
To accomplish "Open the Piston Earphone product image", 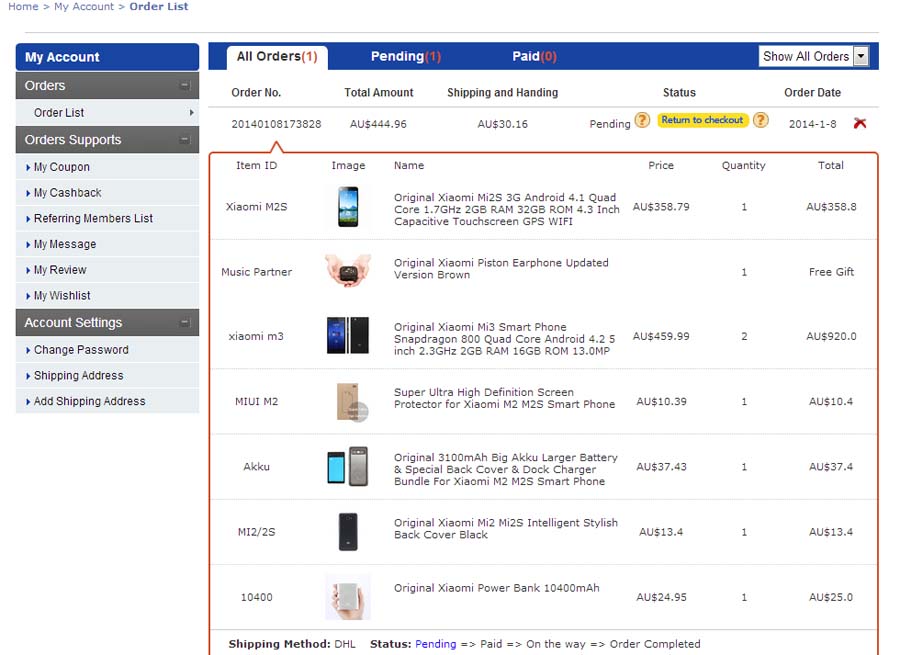I will [x=347, y=270].
